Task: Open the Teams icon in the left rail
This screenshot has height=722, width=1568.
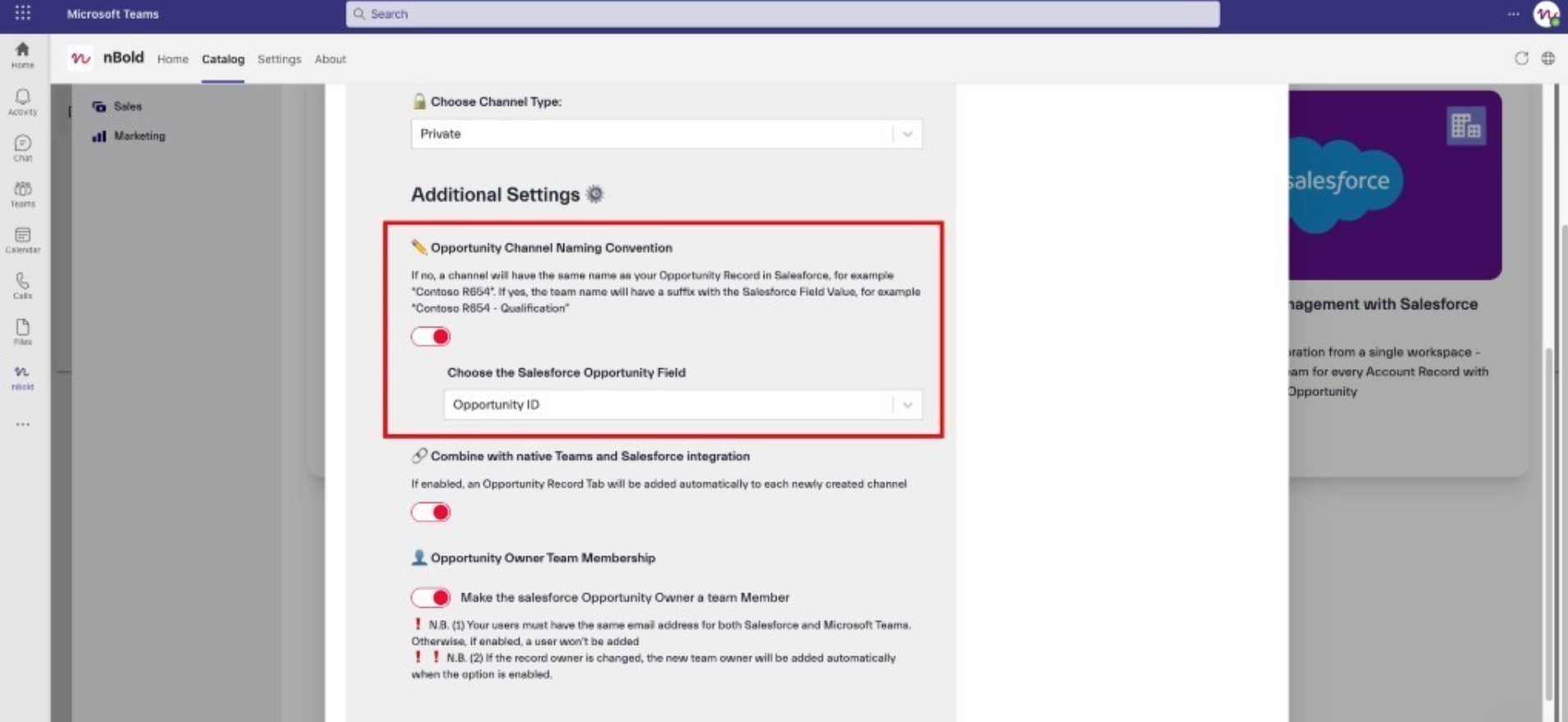Action: point(22,194)
